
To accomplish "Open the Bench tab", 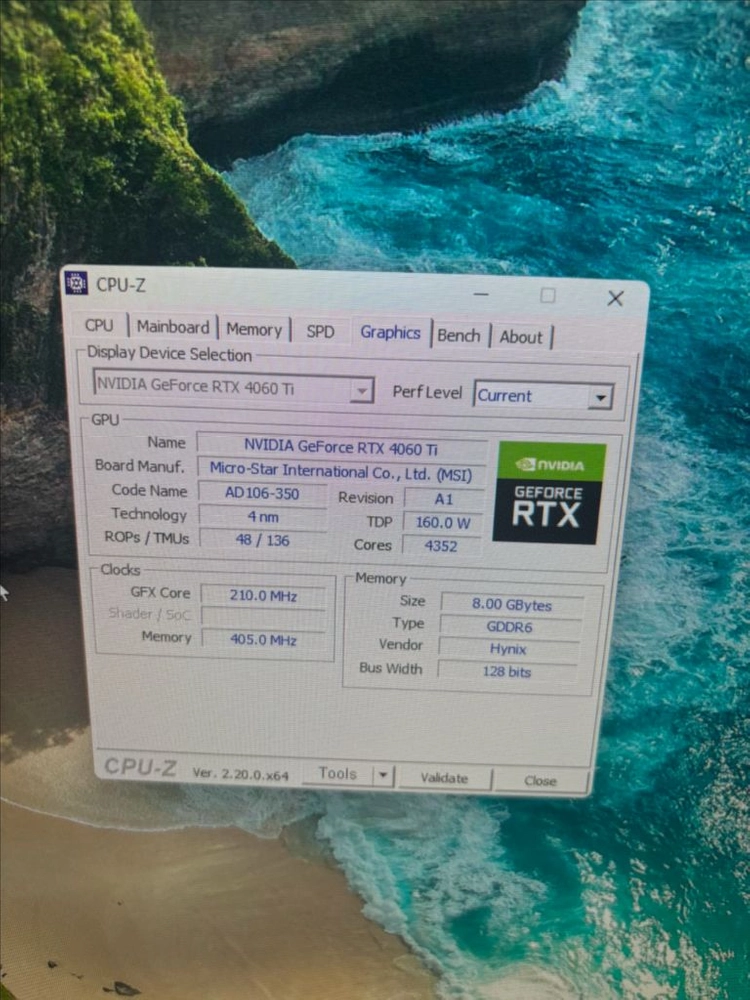I will 459,335.
